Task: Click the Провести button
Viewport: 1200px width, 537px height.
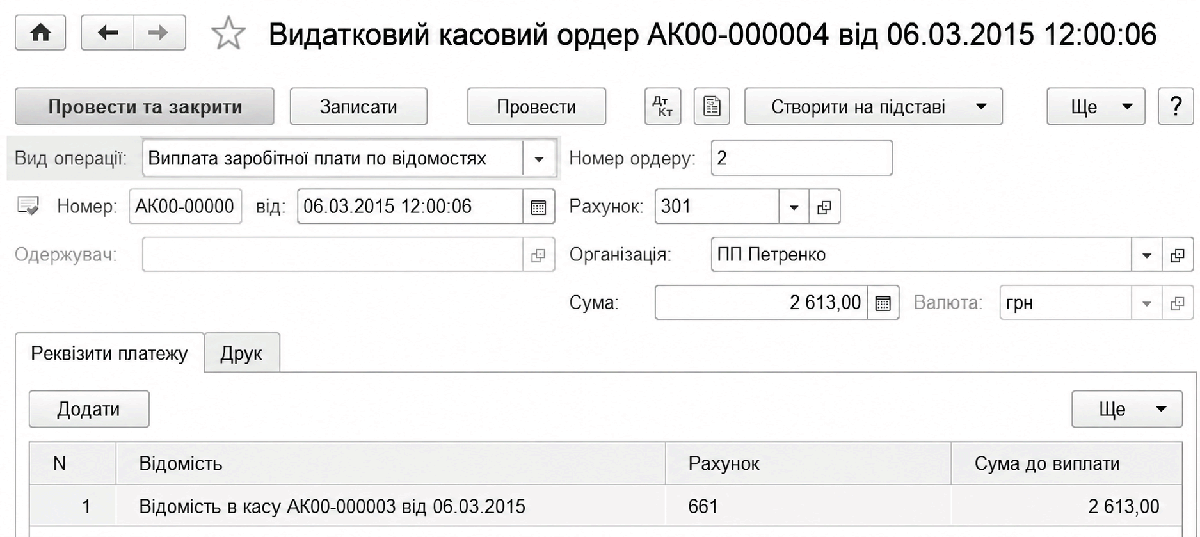Action: [537, 106]
